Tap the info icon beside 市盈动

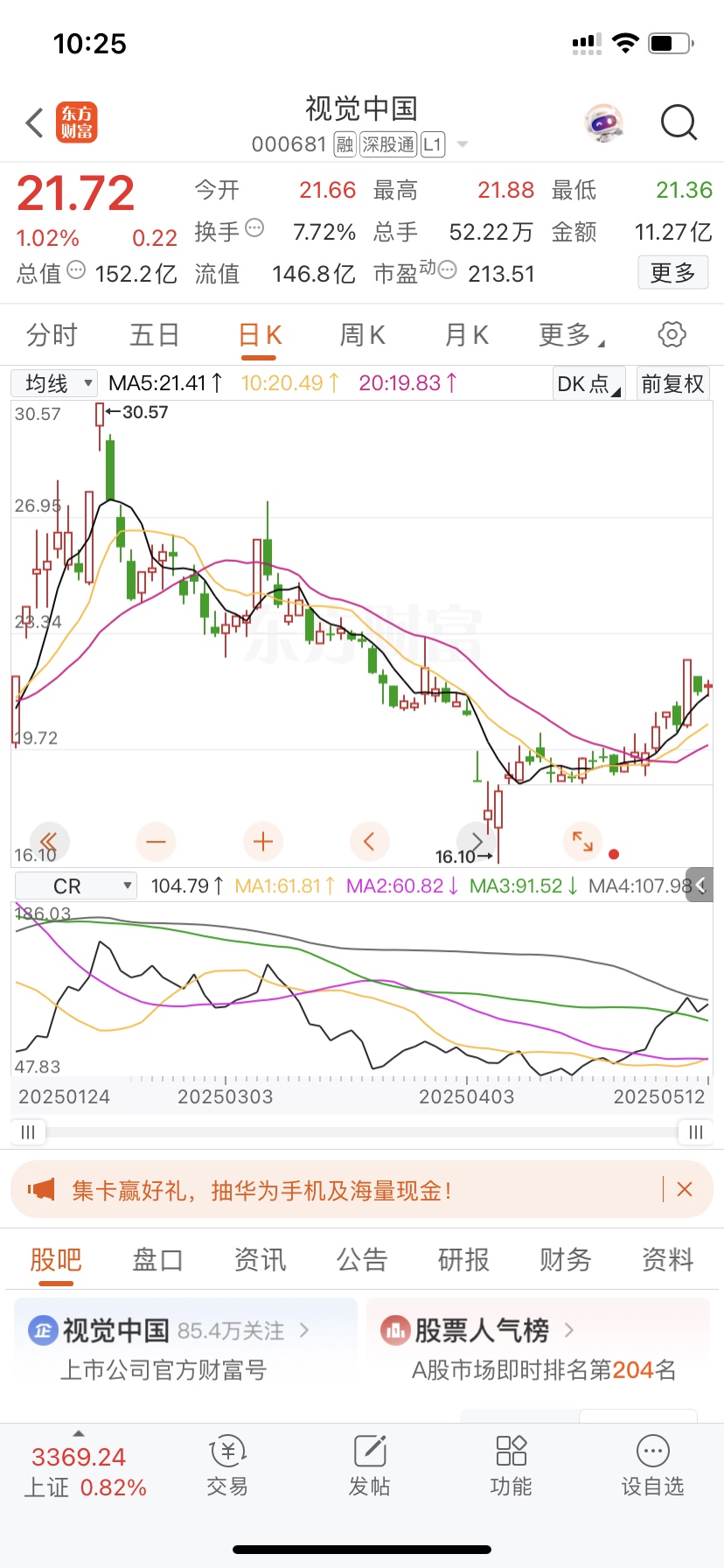click(447, 270)
